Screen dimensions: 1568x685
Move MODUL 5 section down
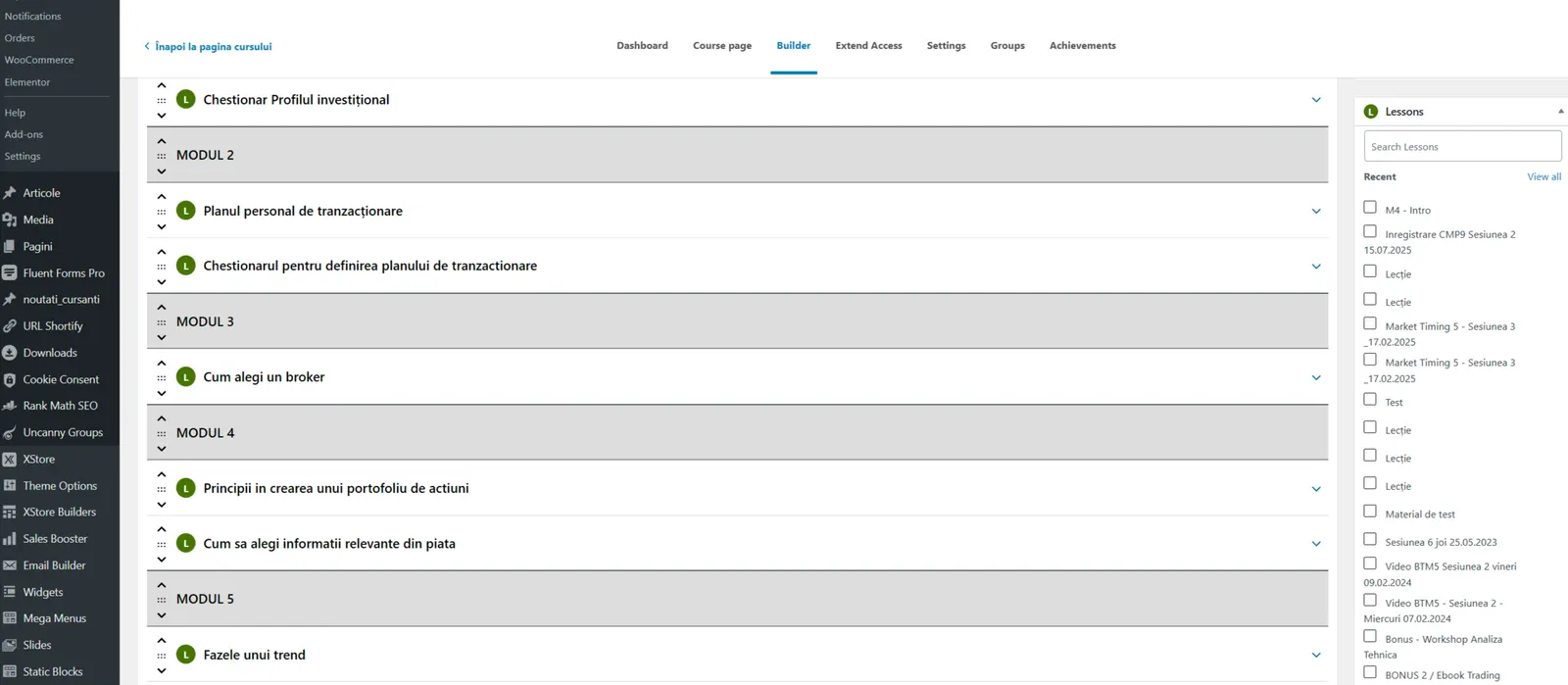[x=162, y=615]
